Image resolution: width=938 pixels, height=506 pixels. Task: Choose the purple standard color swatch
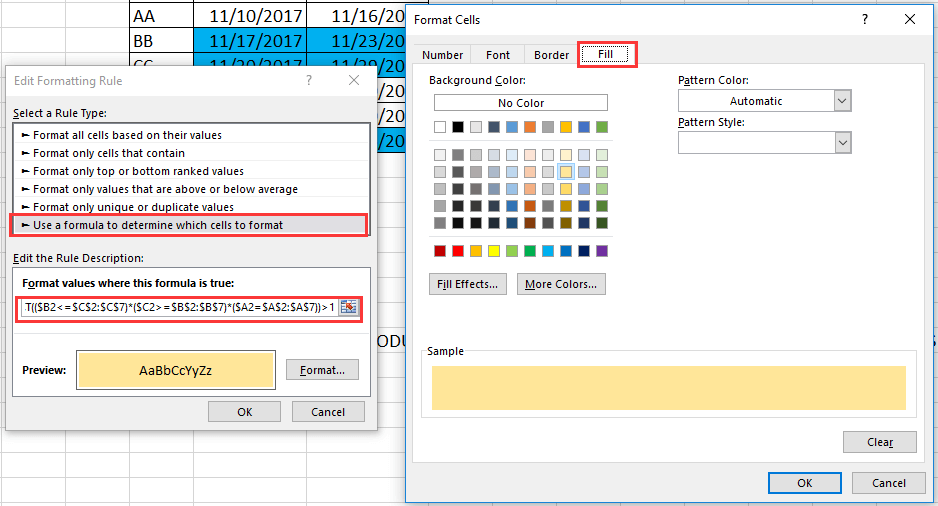602,250
